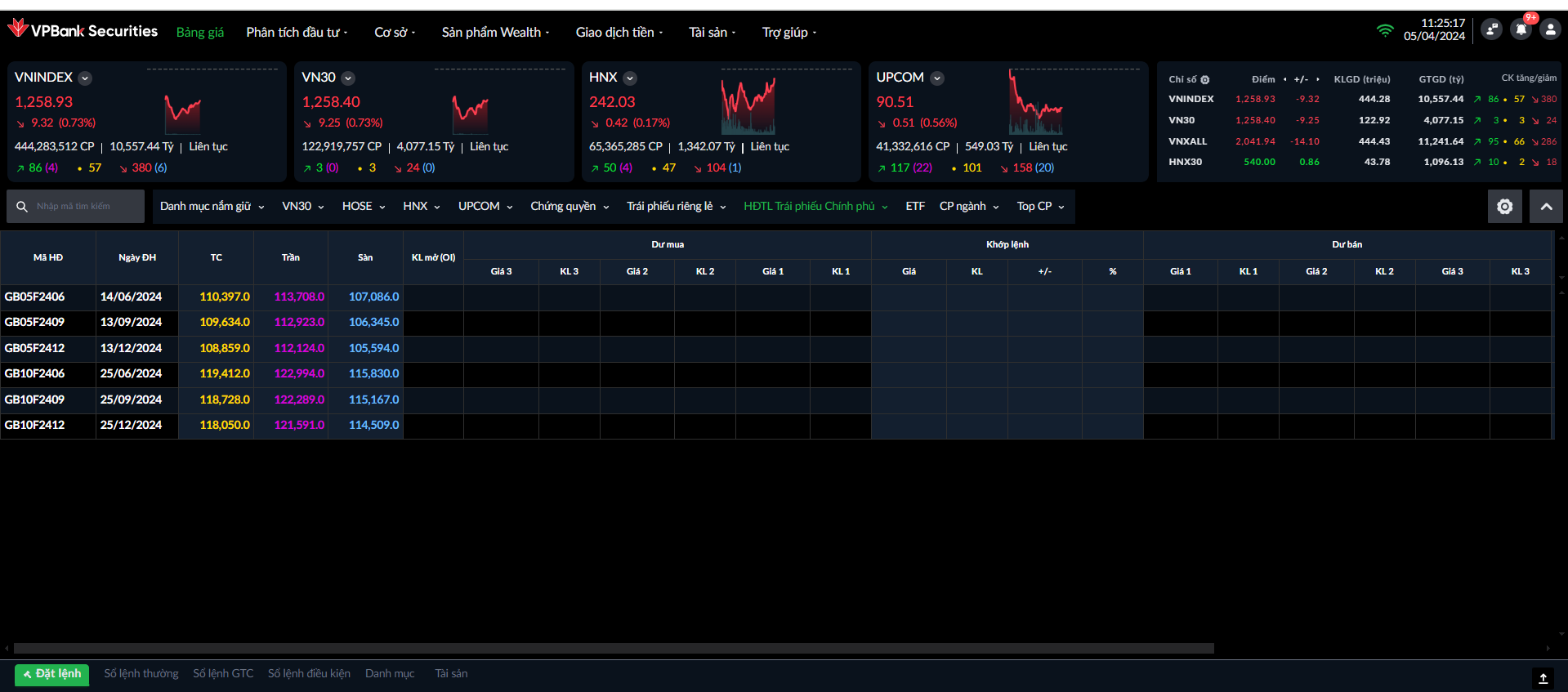
Task: Click the gear icon beside Chỉ số
Action: pyautogui.click(x=1205, y=80)
